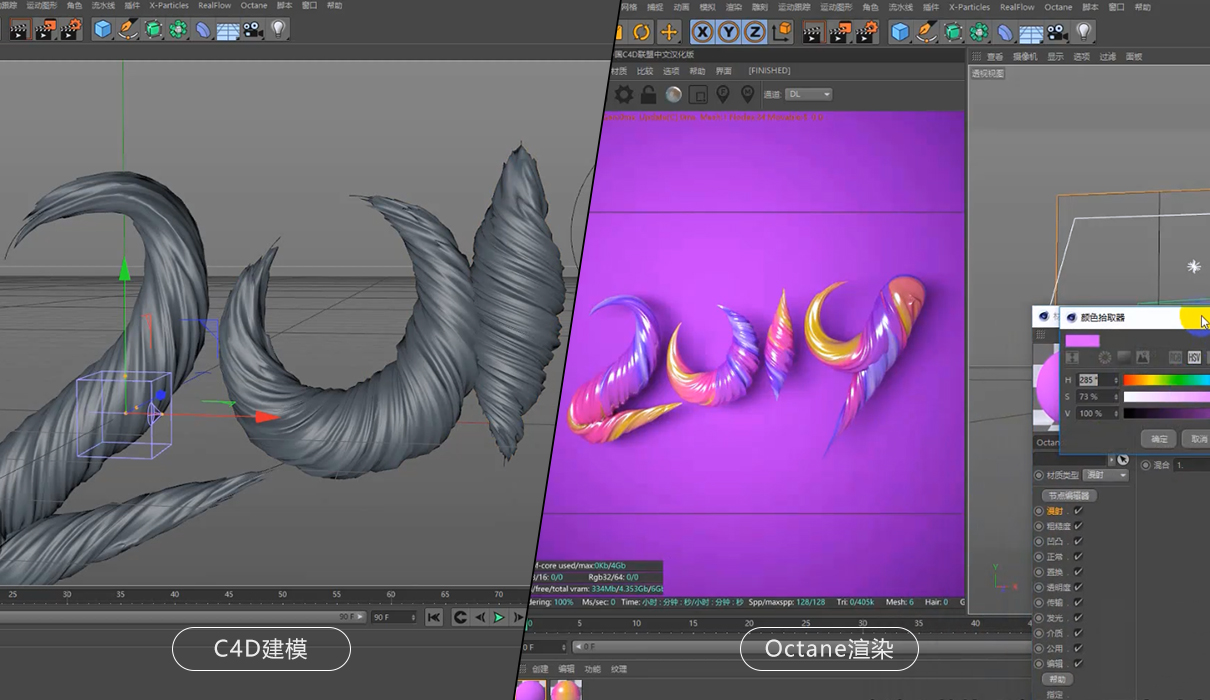
Task: Toggle the 漫射 checkbox
Action: tap(1078, 511)
